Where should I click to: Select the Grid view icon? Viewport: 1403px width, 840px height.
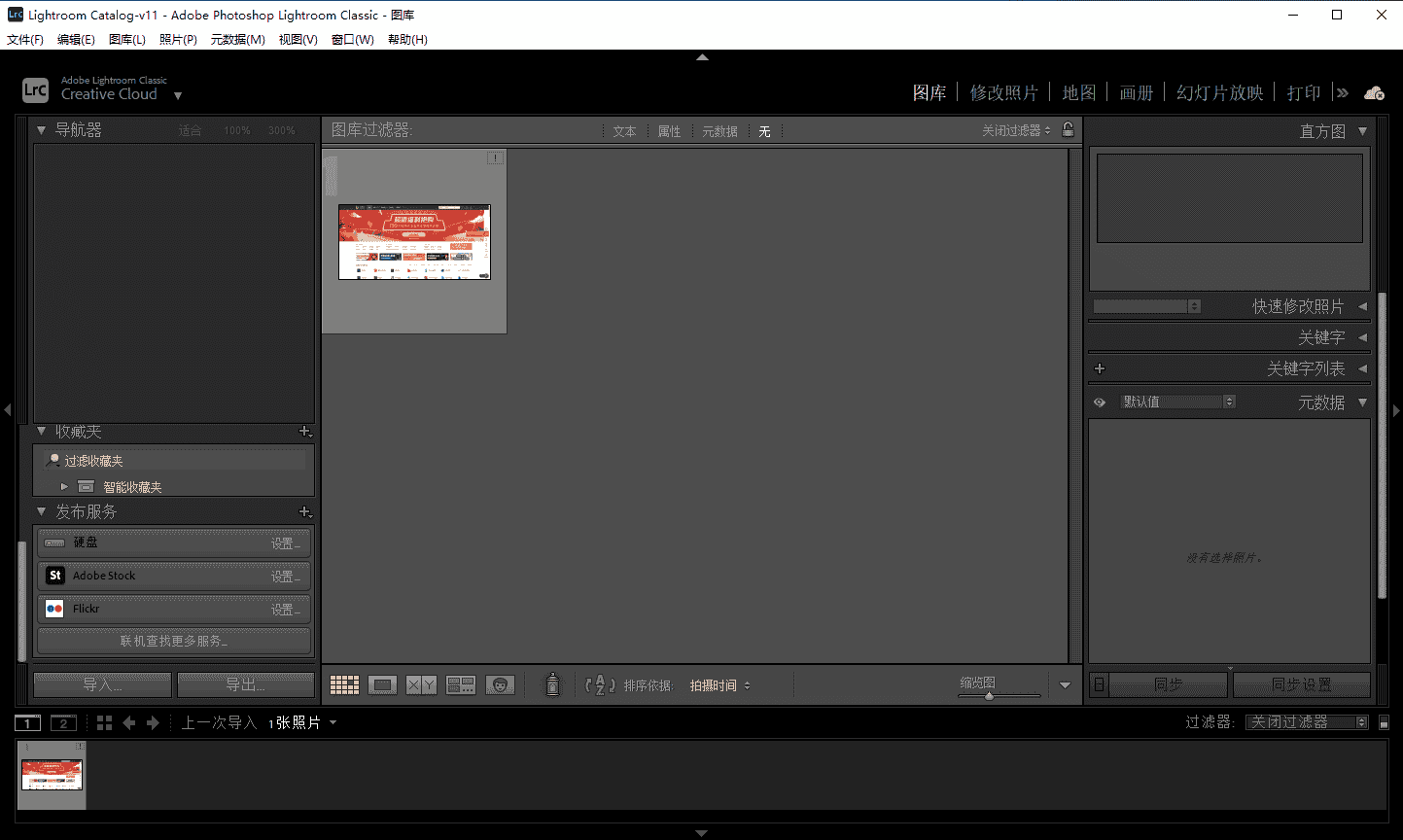343,684
